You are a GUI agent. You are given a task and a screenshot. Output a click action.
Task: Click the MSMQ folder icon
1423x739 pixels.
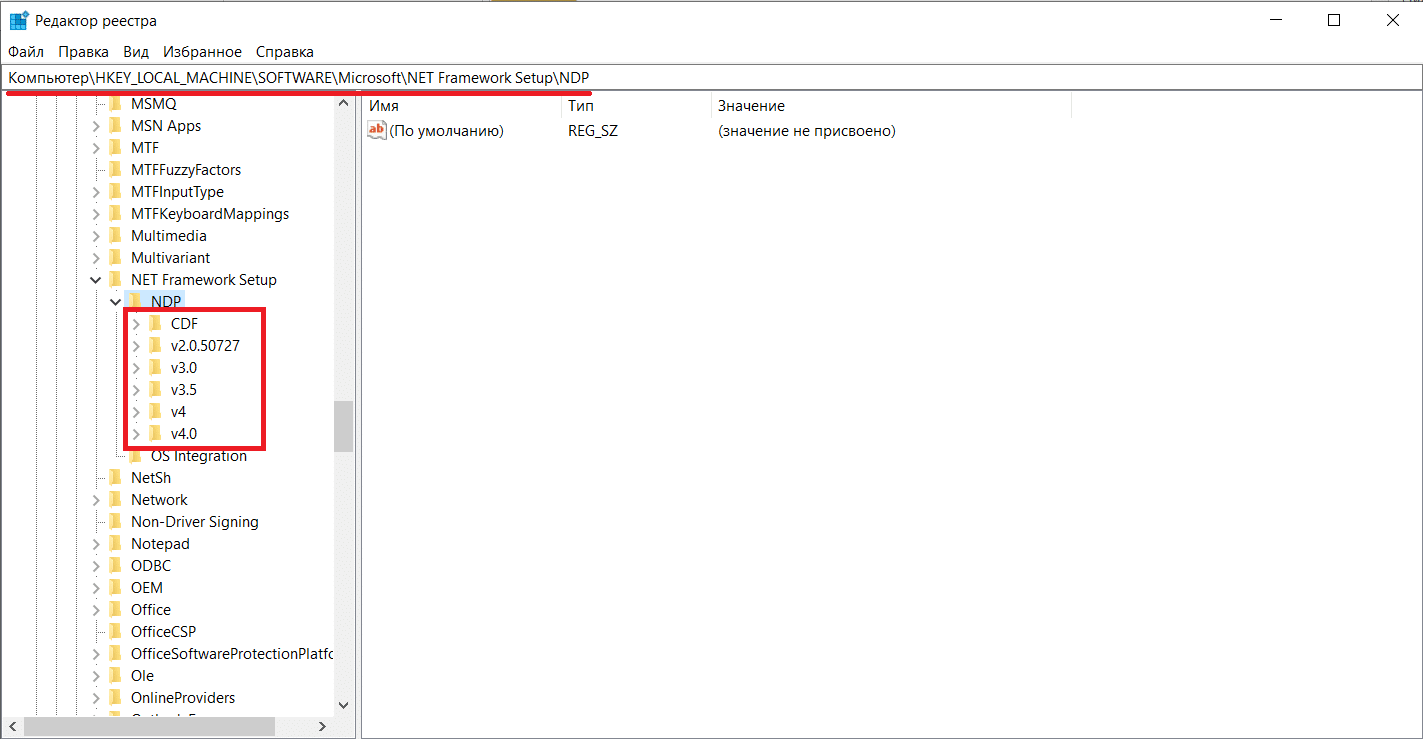pos(117,103)
